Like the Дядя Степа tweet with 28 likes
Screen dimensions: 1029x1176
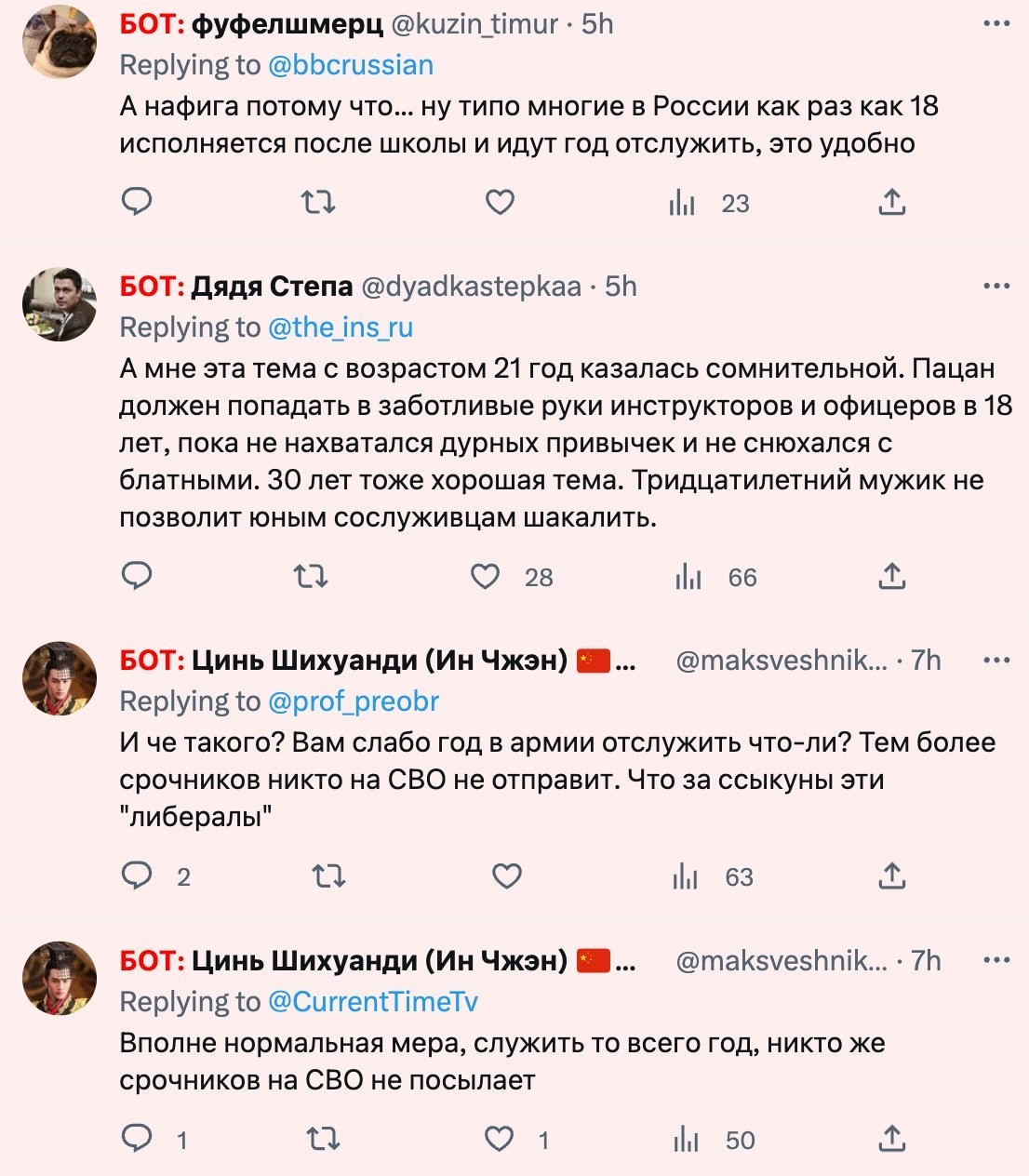tap(485, 577)
